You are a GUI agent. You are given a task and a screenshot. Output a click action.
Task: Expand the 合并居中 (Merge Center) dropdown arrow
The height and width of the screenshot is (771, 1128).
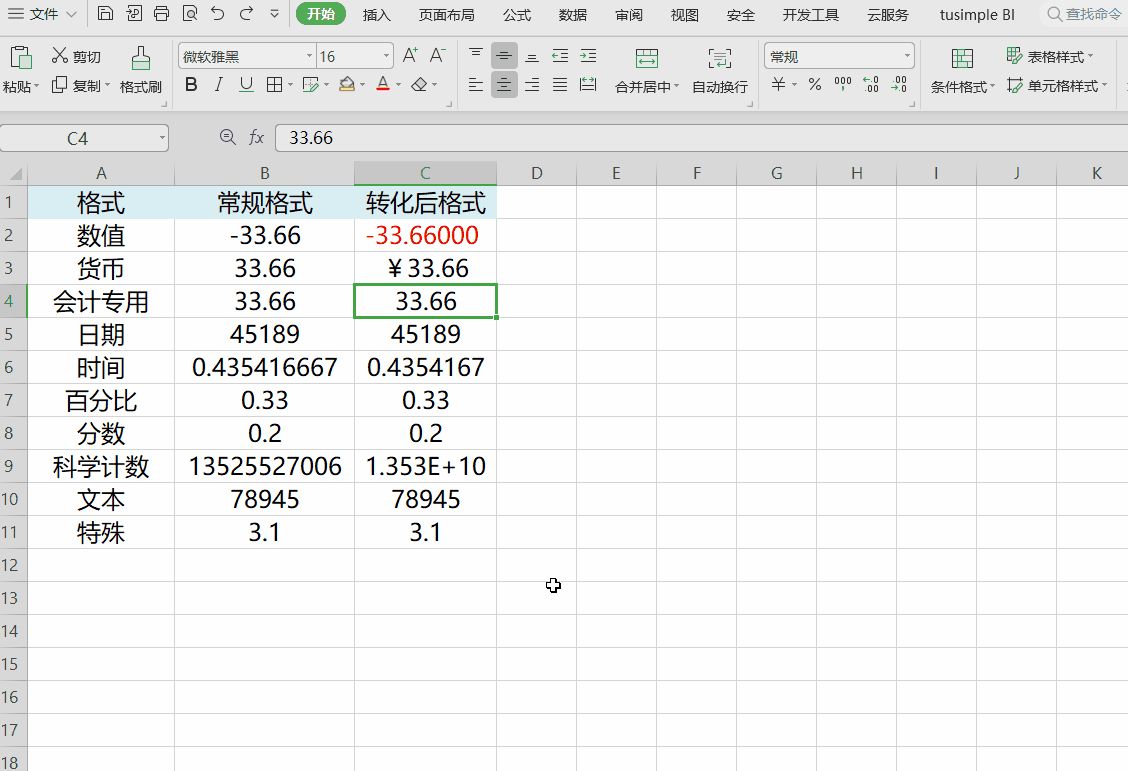677,86
